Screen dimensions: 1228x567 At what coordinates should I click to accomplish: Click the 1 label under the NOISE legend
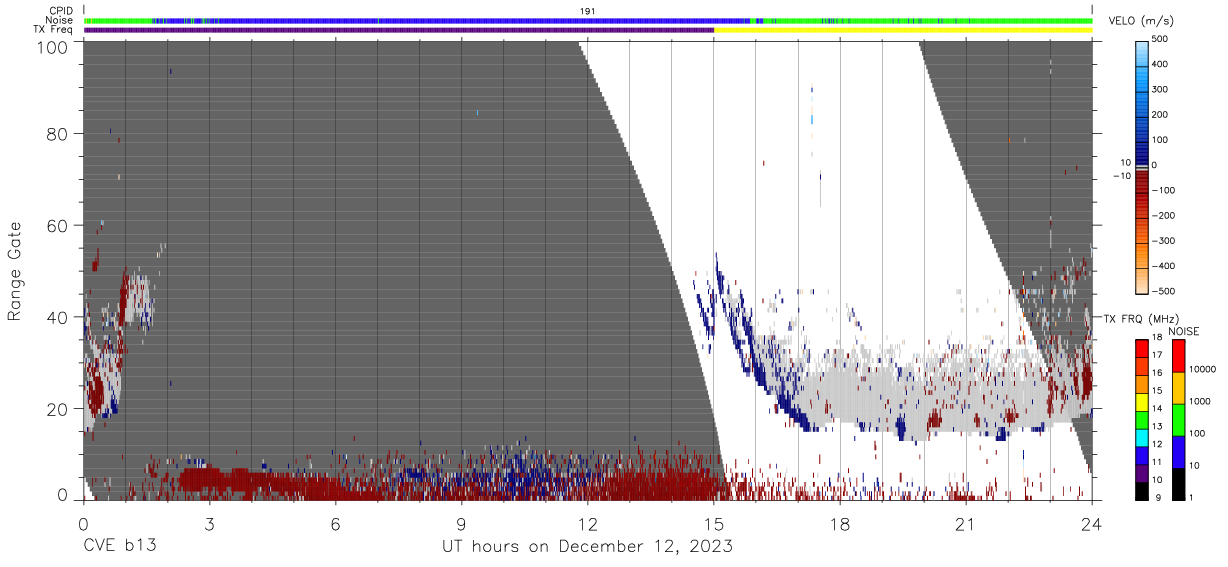click(x=1191, y=497)
